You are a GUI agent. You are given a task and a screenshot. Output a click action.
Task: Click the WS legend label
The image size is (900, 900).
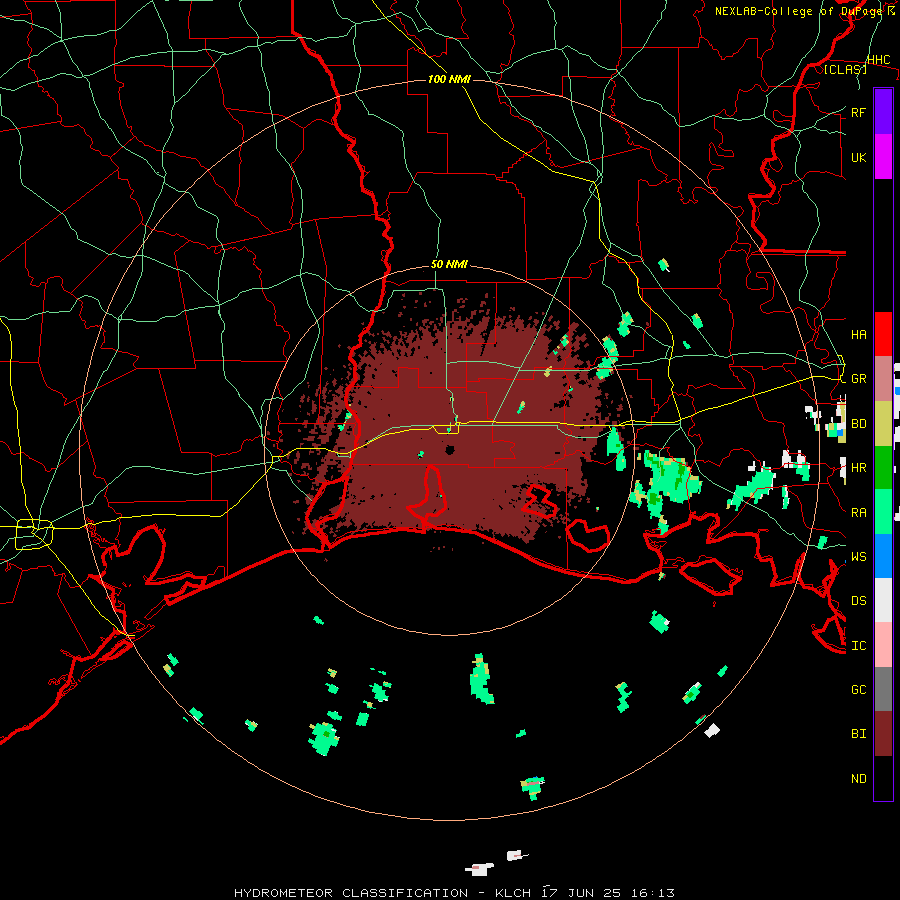858,557
